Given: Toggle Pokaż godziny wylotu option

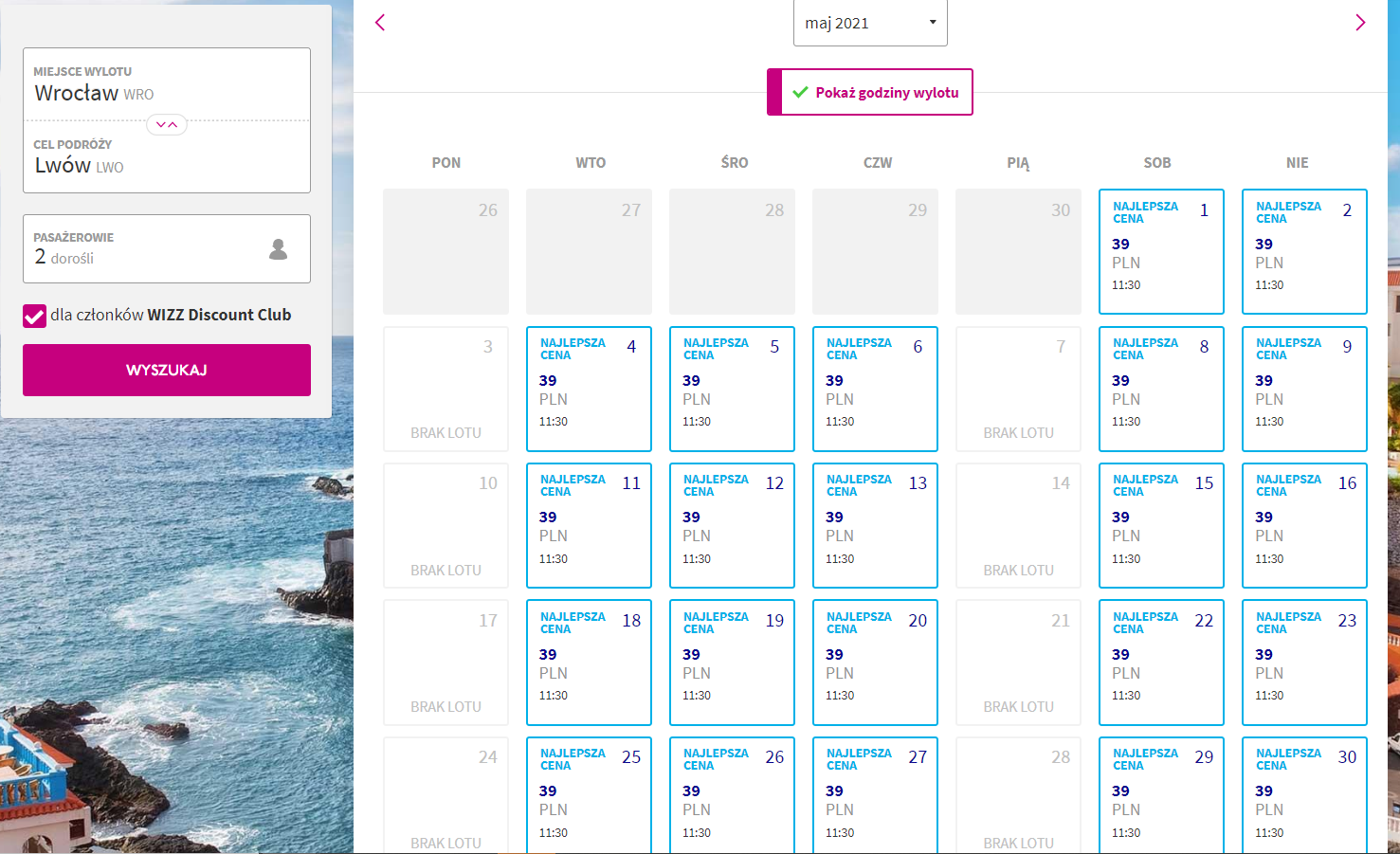Looking at the screenshot, I should tap(870, 92).
